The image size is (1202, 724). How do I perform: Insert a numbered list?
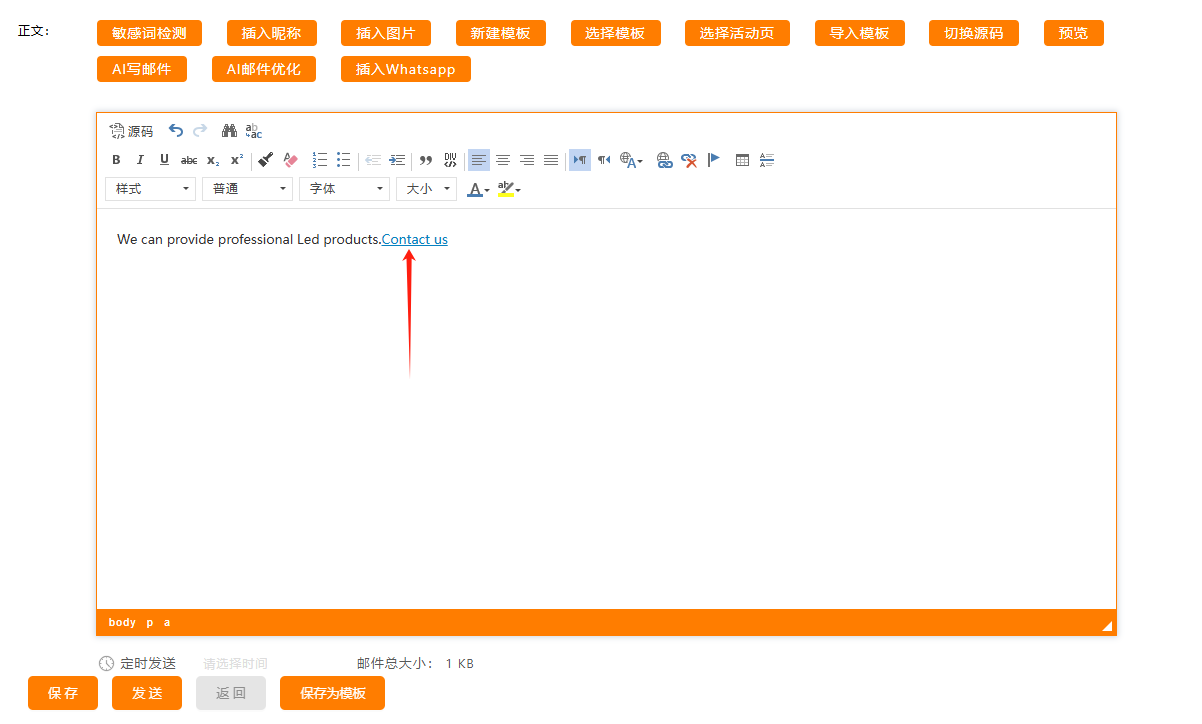tap(320, 160)
